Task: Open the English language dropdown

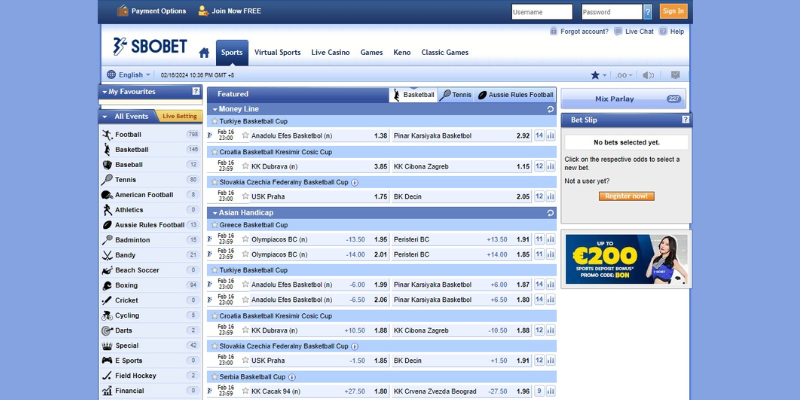Action: [x=129, y=75]
